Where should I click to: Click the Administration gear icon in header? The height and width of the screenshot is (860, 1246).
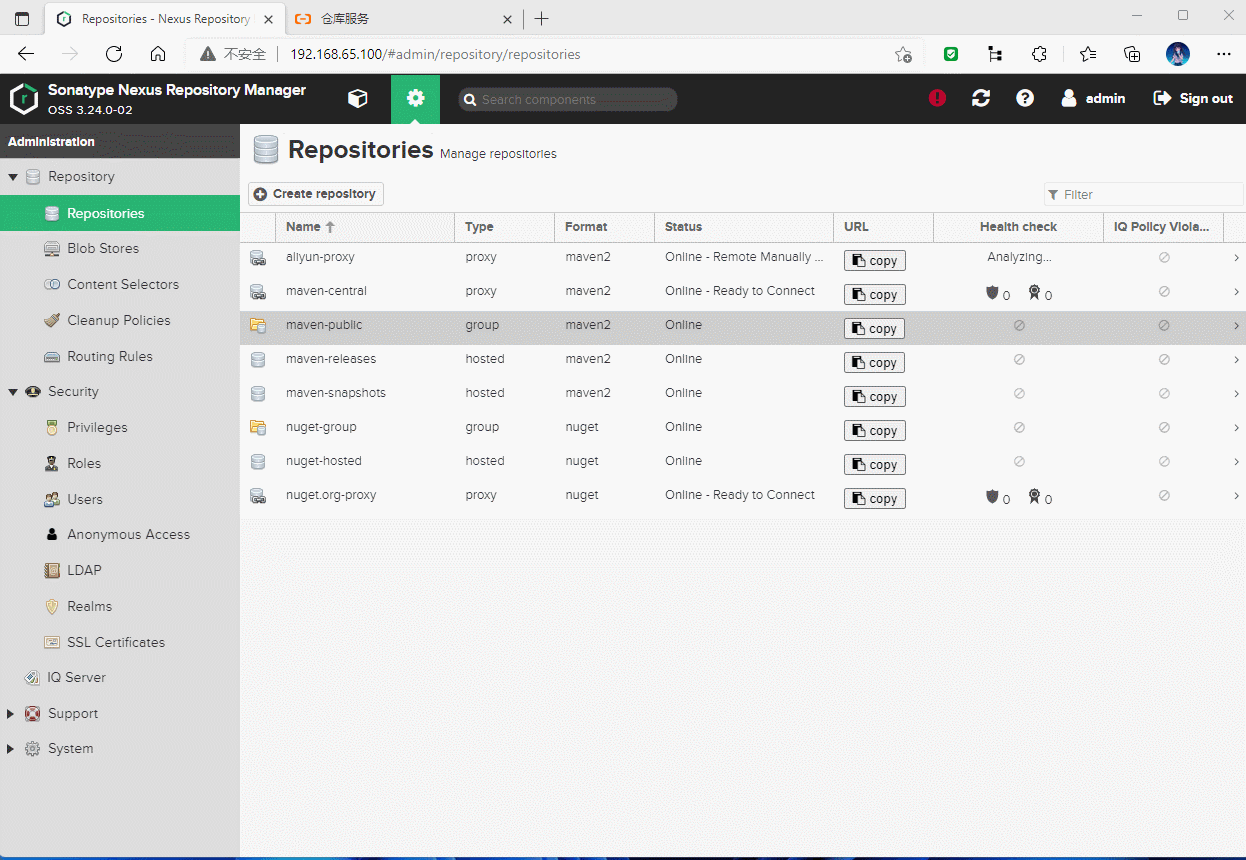(415, 98)
